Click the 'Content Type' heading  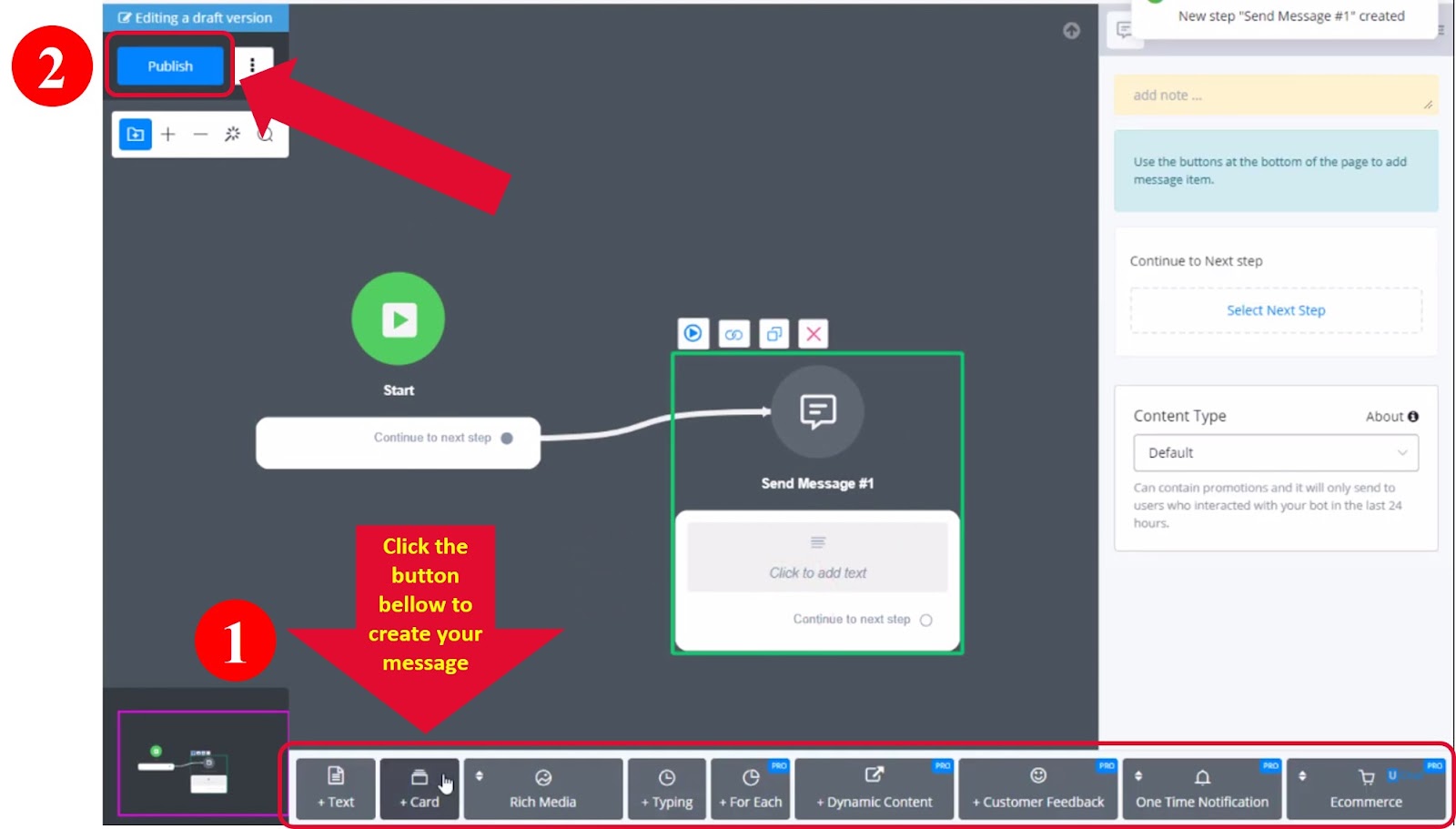[1179, 416]
